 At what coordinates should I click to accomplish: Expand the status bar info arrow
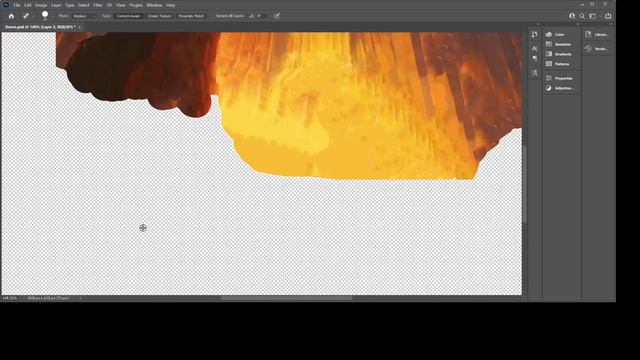click(80, 298)
